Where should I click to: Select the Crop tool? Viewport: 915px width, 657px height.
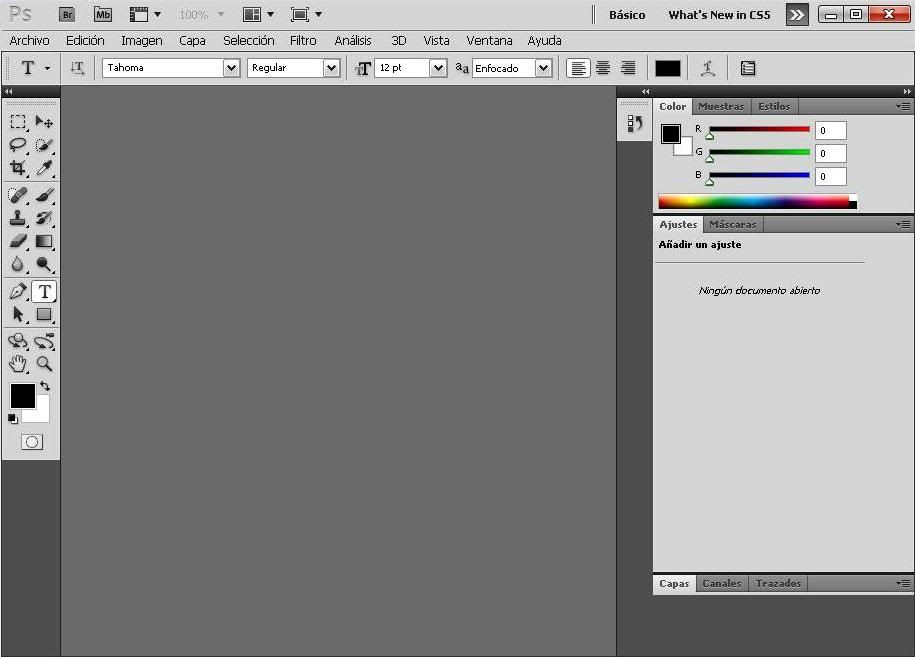pyautogui.click(x=18, y=168)
